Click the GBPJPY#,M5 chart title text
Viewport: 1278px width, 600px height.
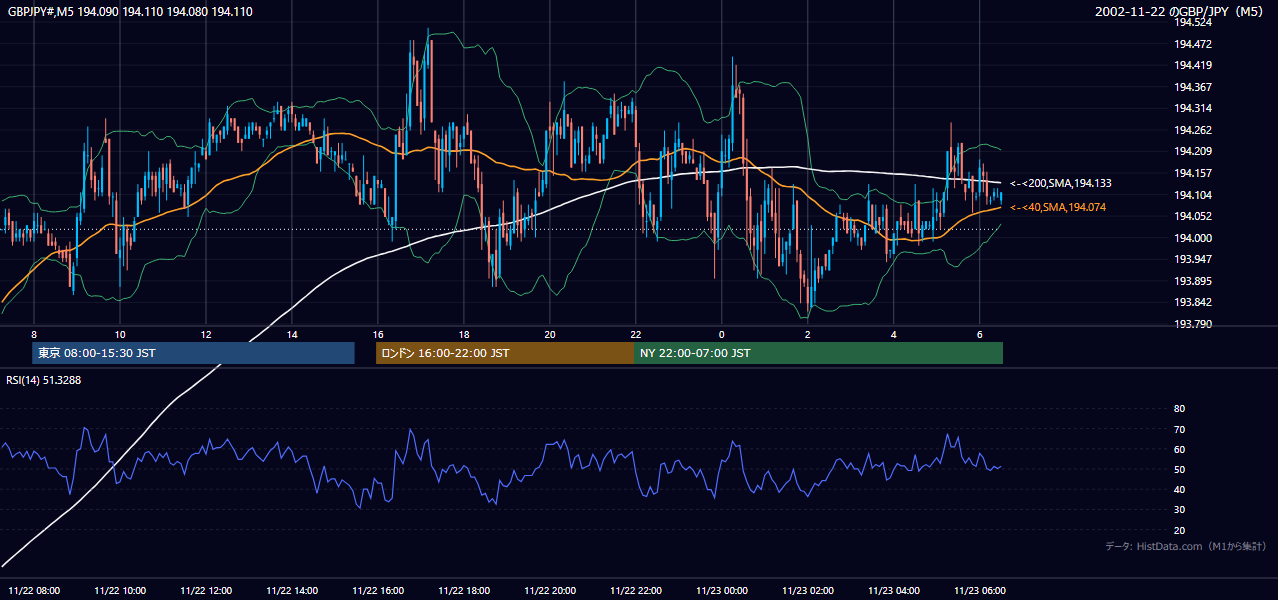point(130,11)
